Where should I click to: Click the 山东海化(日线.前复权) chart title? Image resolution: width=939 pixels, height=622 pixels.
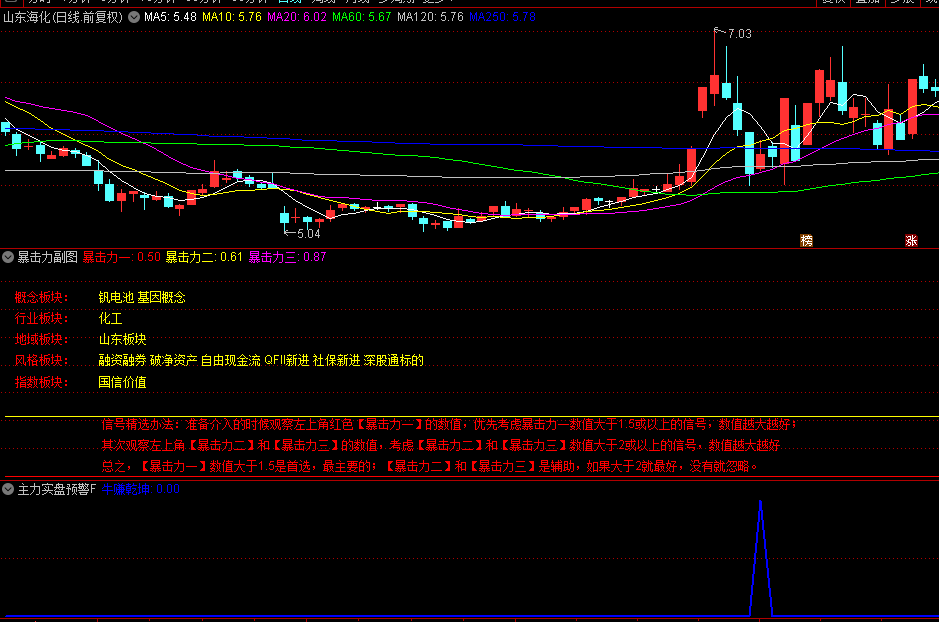(63, 17)
